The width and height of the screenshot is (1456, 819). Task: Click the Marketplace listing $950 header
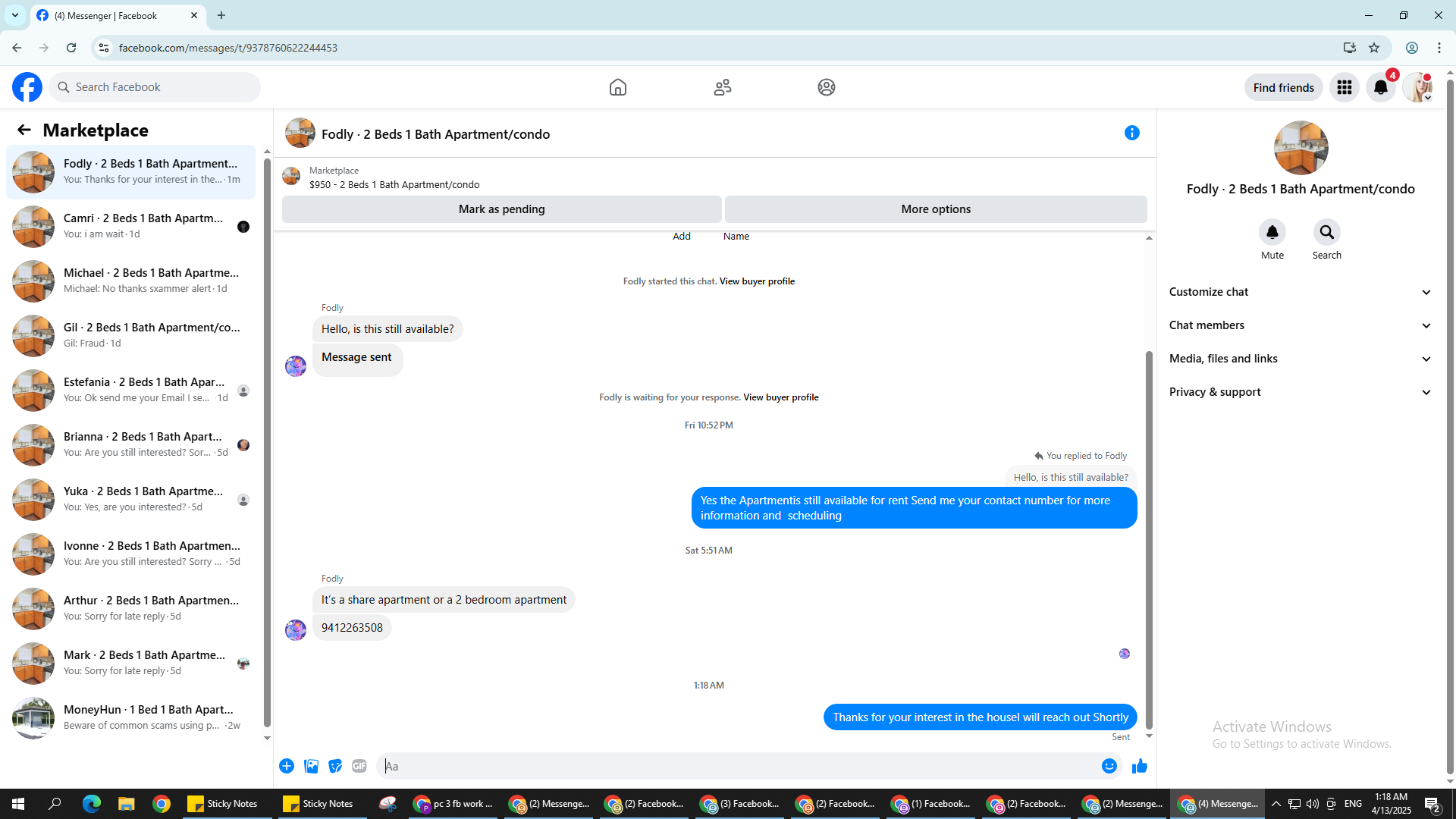click(x=394, y=184)
